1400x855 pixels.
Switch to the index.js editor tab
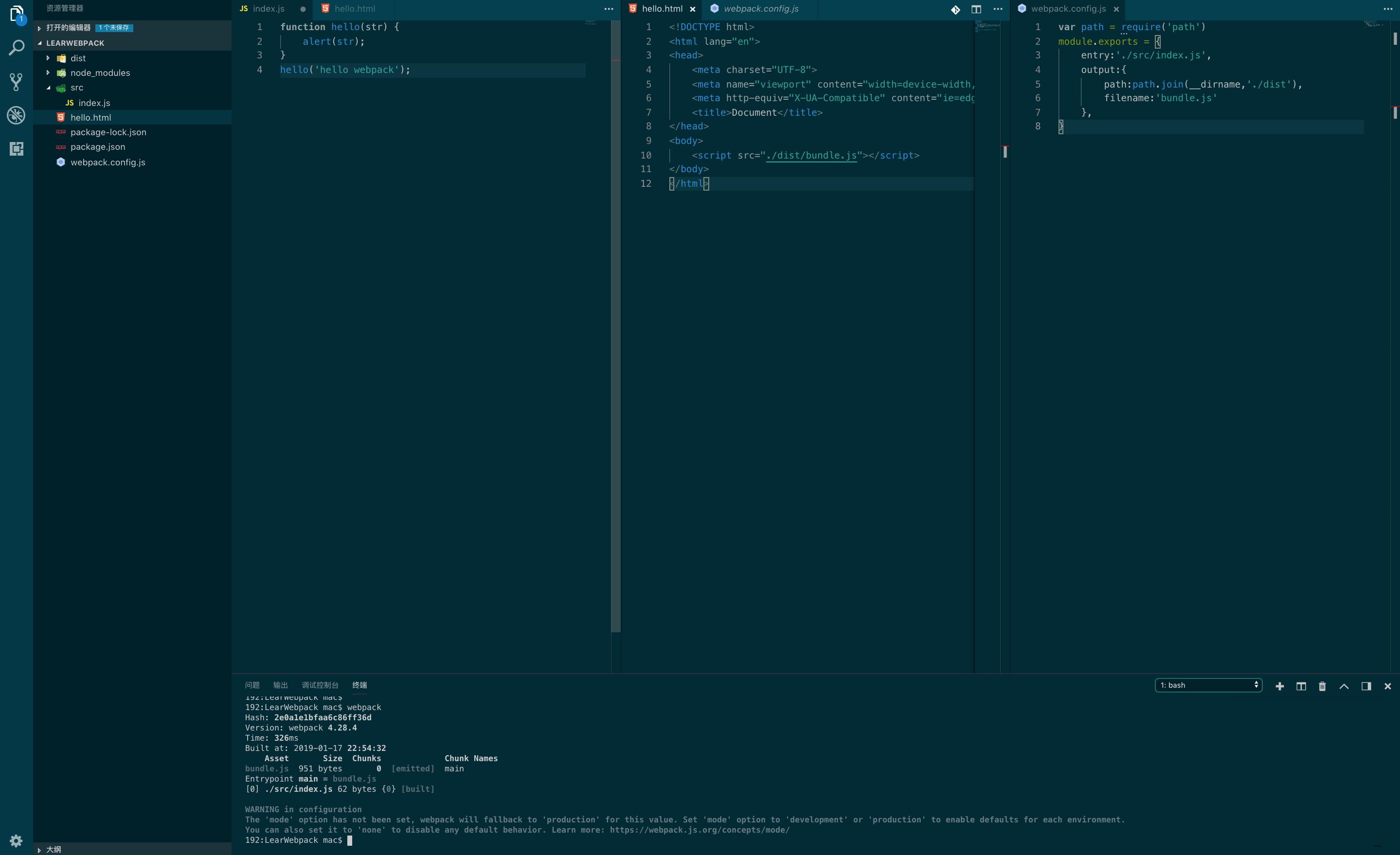(268, 9)
